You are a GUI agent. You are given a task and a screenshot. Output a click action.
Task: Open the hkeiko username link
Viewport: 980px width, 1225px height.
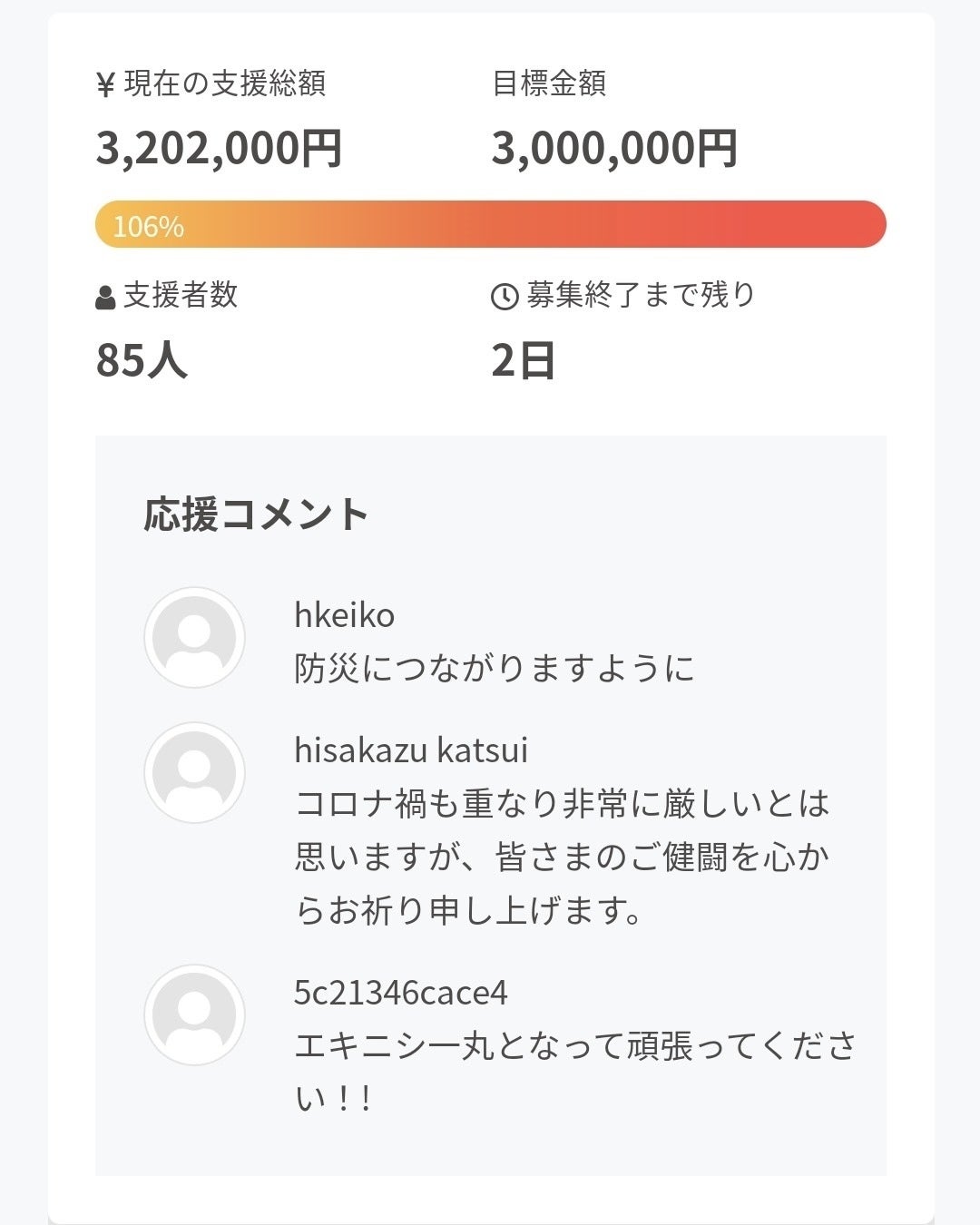(344, 615)
